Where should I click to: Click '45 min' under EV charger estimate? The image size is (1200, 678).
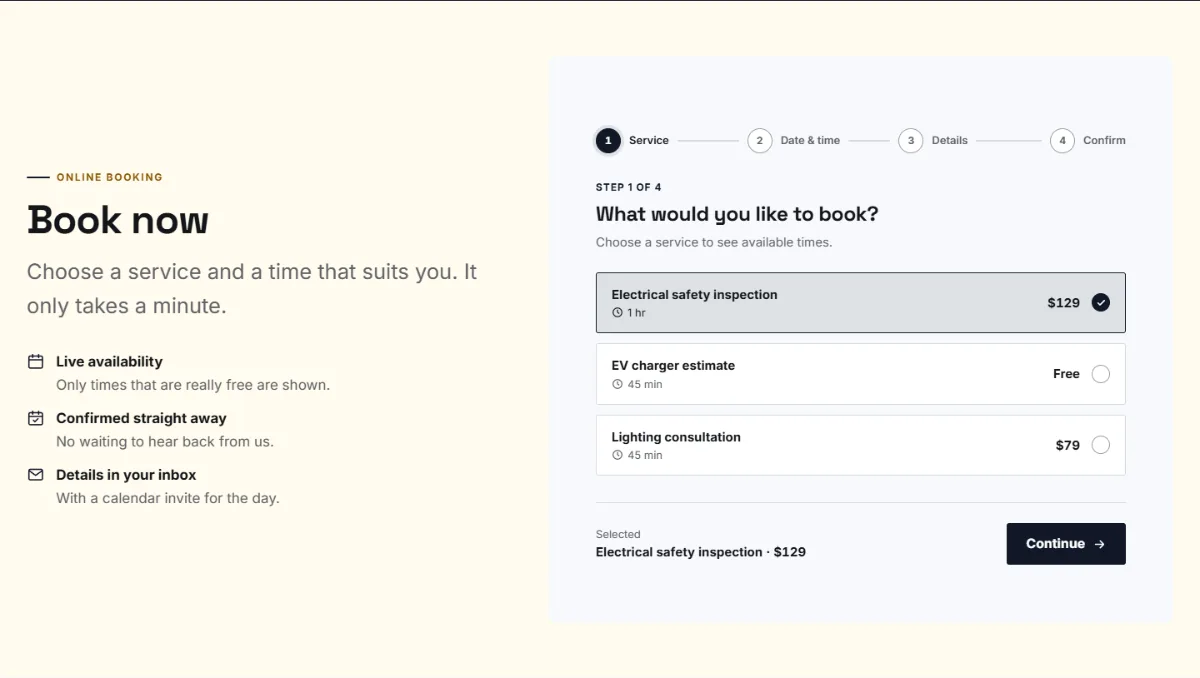click(x=645, y=384)
